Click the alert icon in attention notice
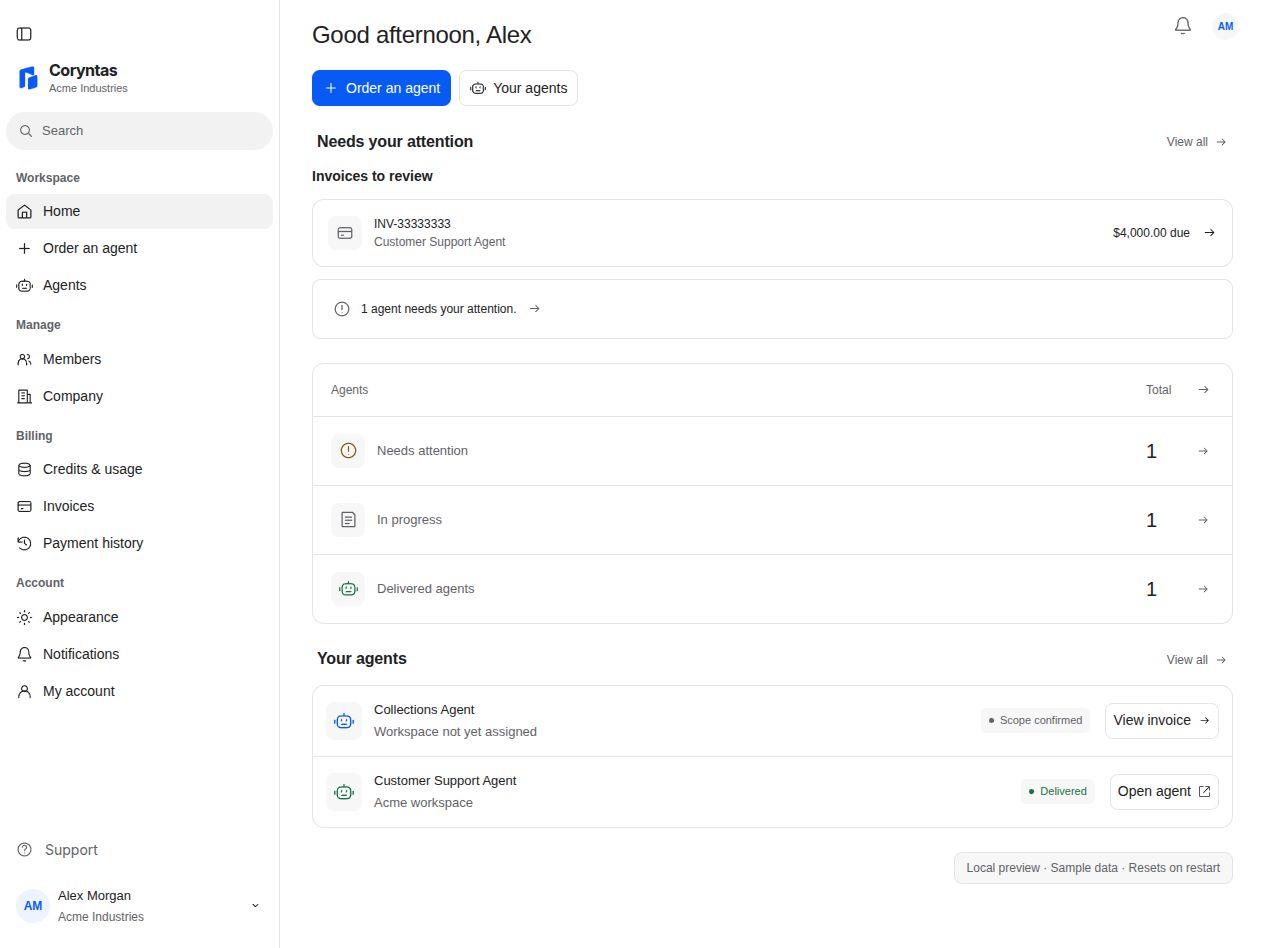Viewport: 1265px width, 948px height. 342,309
